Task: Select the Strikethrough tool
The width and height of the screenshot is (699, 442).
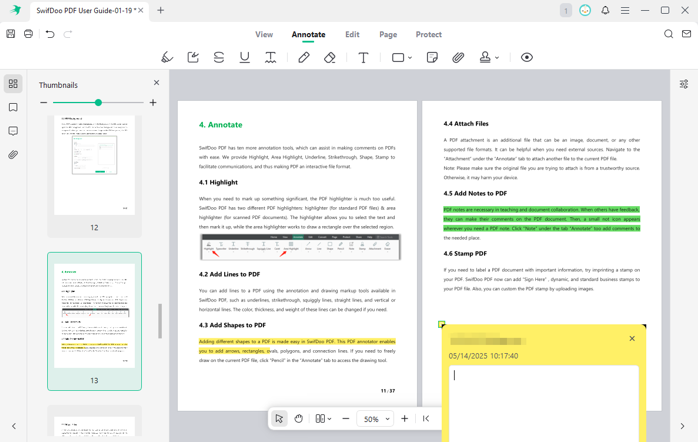Action: click(x=219, y=57)
